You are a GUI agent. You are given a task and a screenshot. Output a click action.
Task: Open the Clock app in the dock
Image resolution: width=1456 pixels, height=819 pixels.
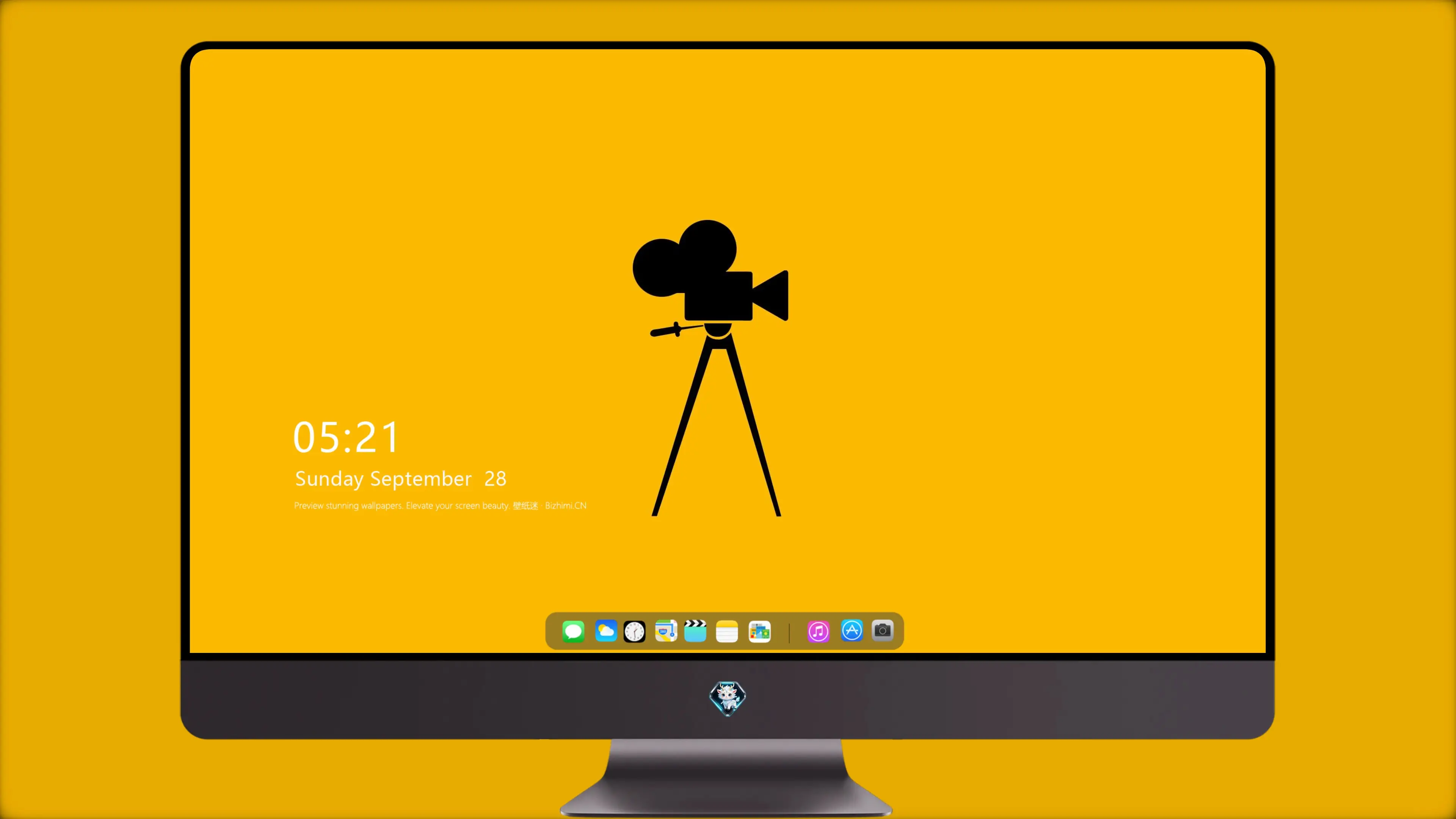tap(634, 631)
